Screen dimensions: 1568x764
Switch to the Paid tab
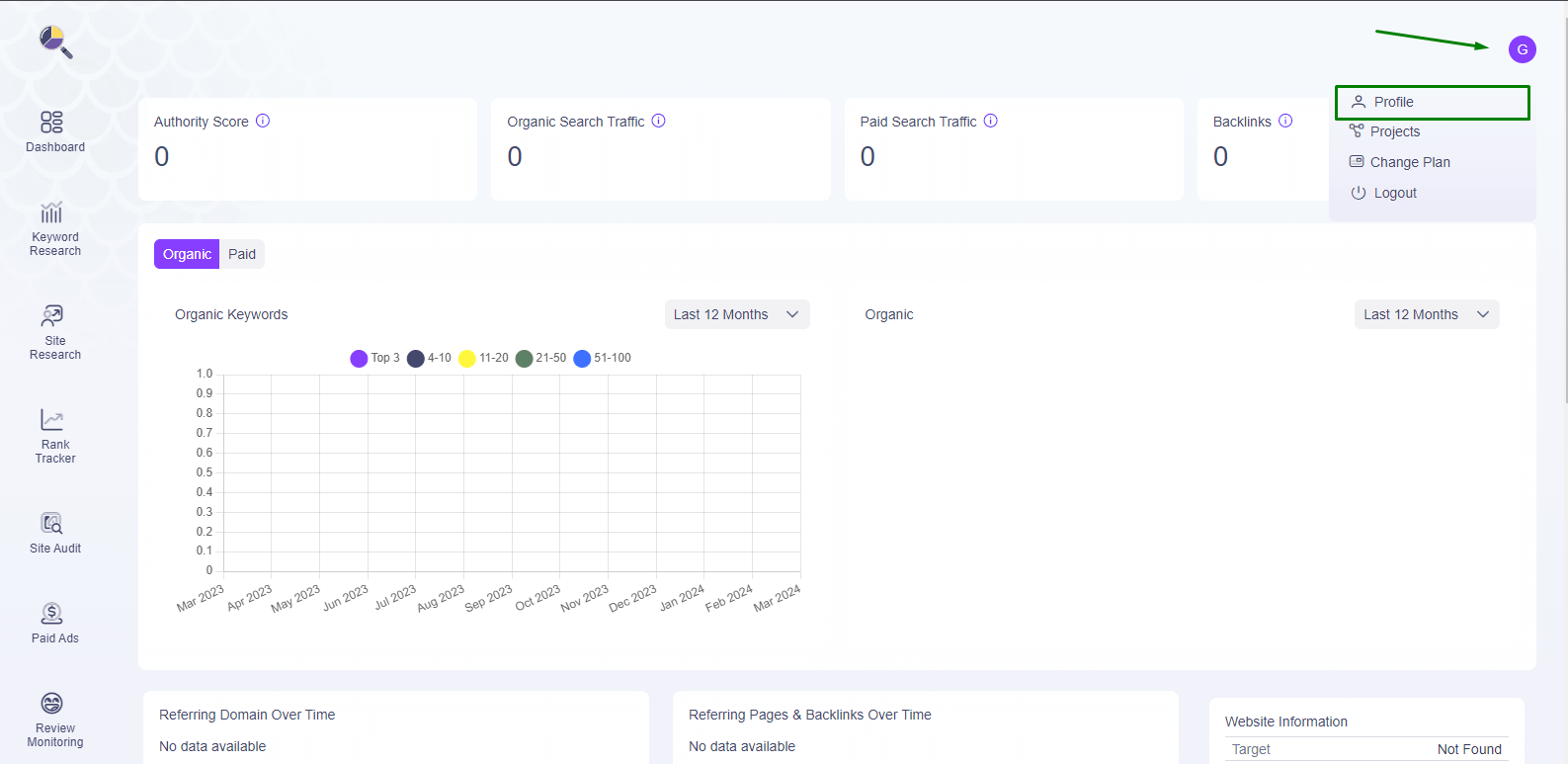click(x=242, y=254)
